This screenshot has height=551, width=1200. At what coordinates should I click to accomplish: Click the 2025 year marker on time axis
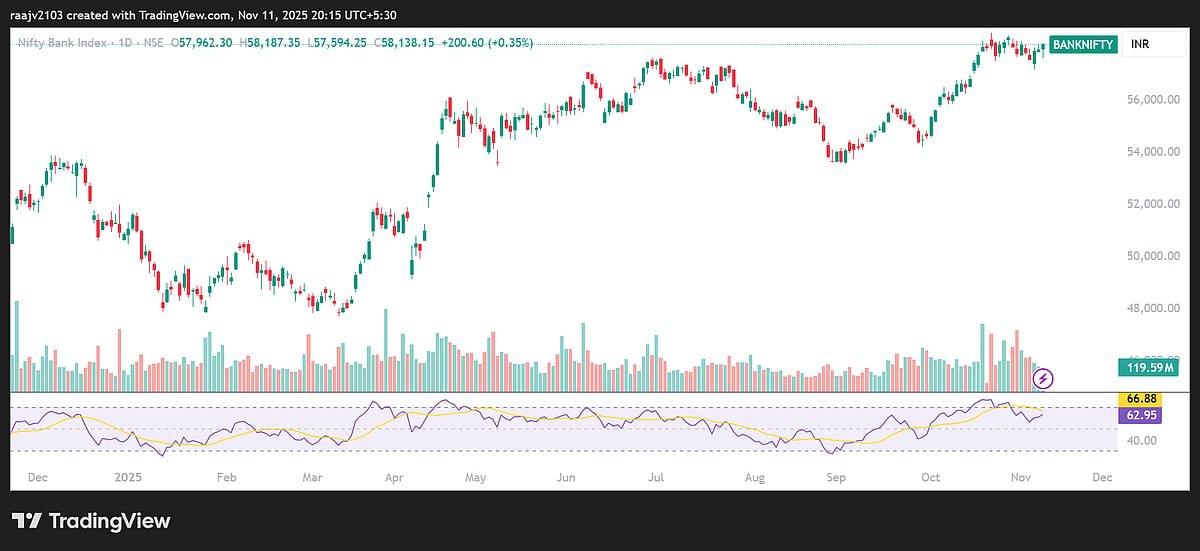[129, 478]
